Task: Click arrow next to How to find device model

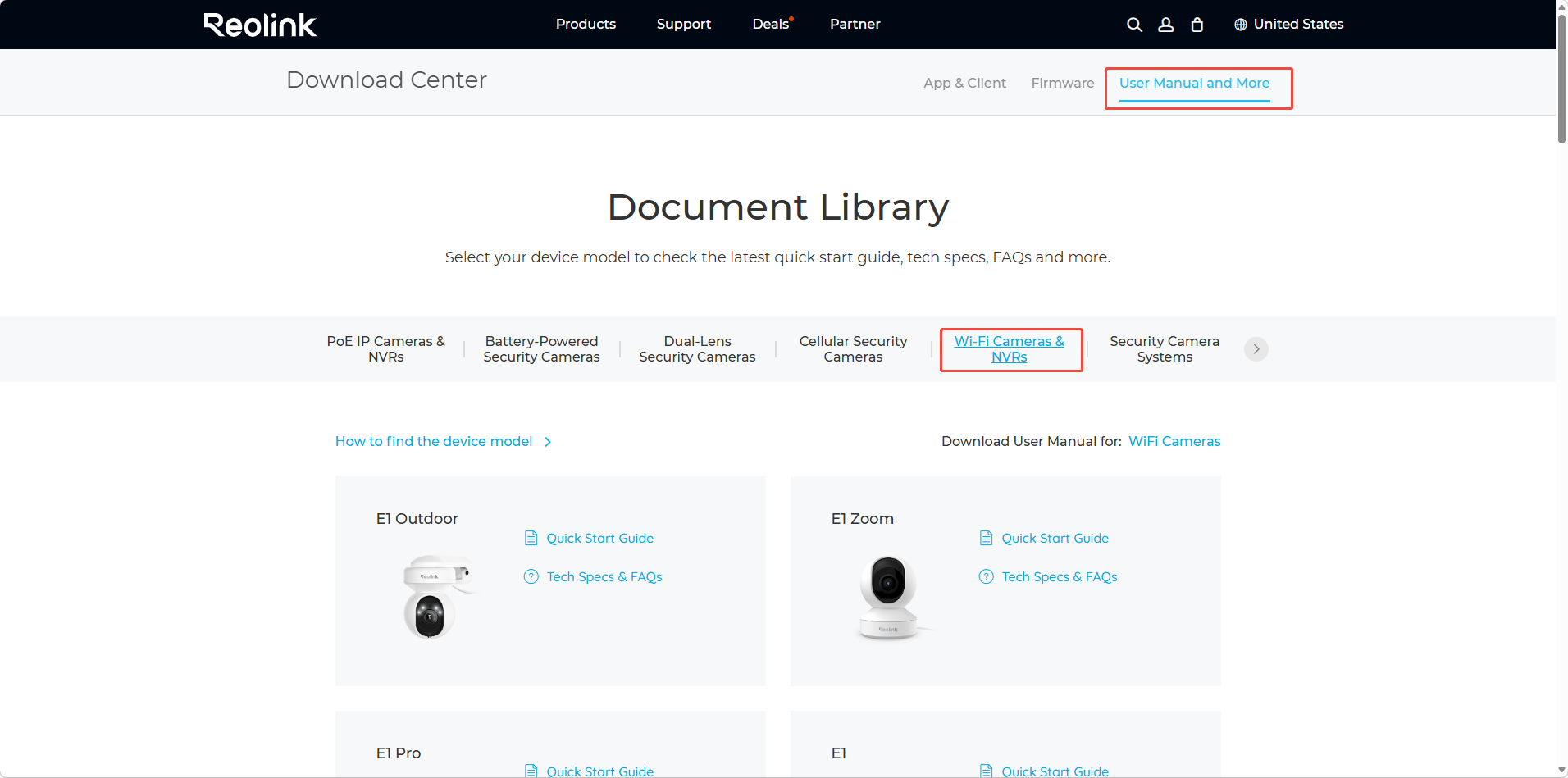Action: [548, 442]
